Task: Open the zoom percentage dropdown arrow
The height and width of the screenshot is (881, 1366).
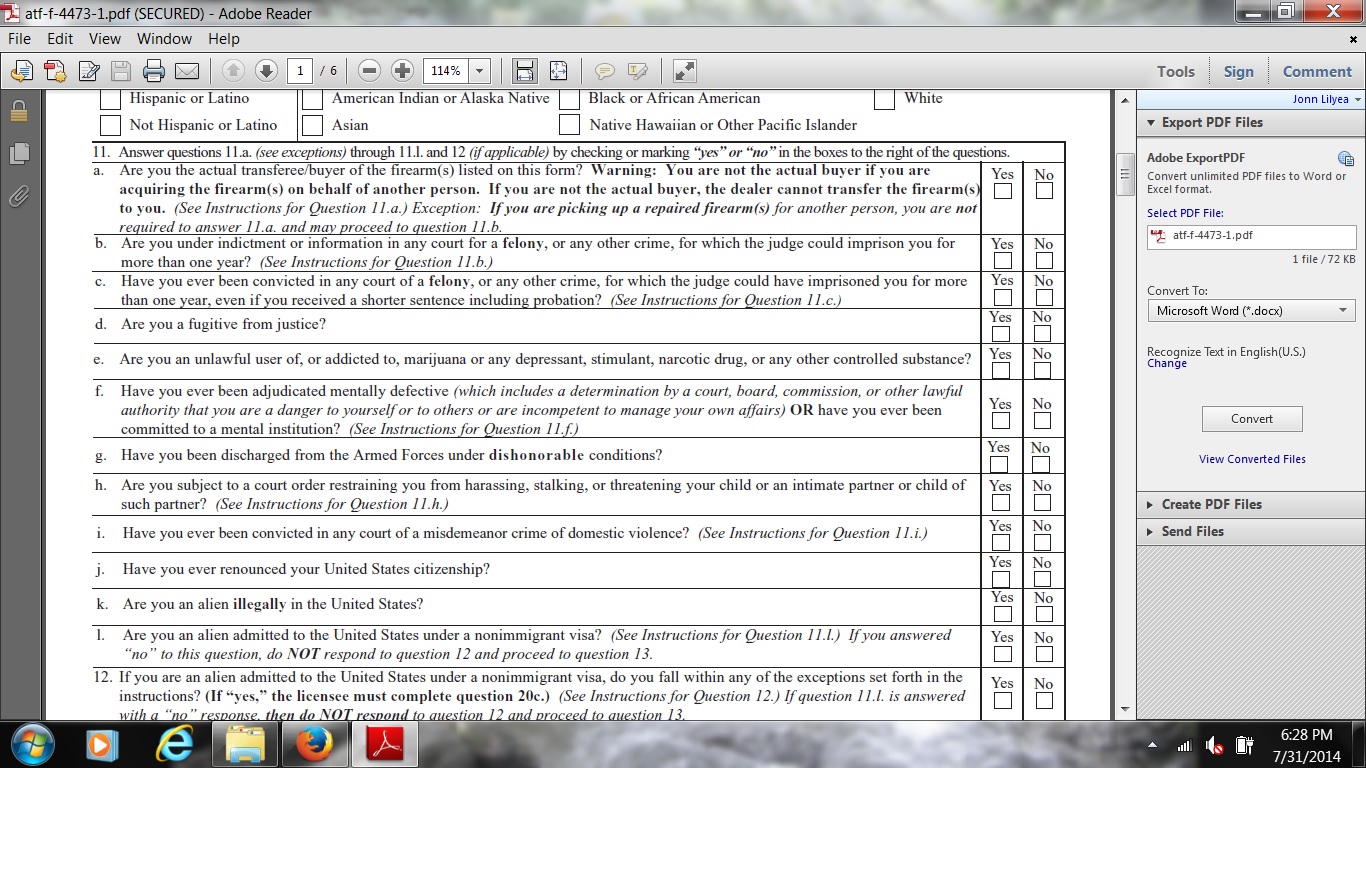Action: click(x=479, y=71)
